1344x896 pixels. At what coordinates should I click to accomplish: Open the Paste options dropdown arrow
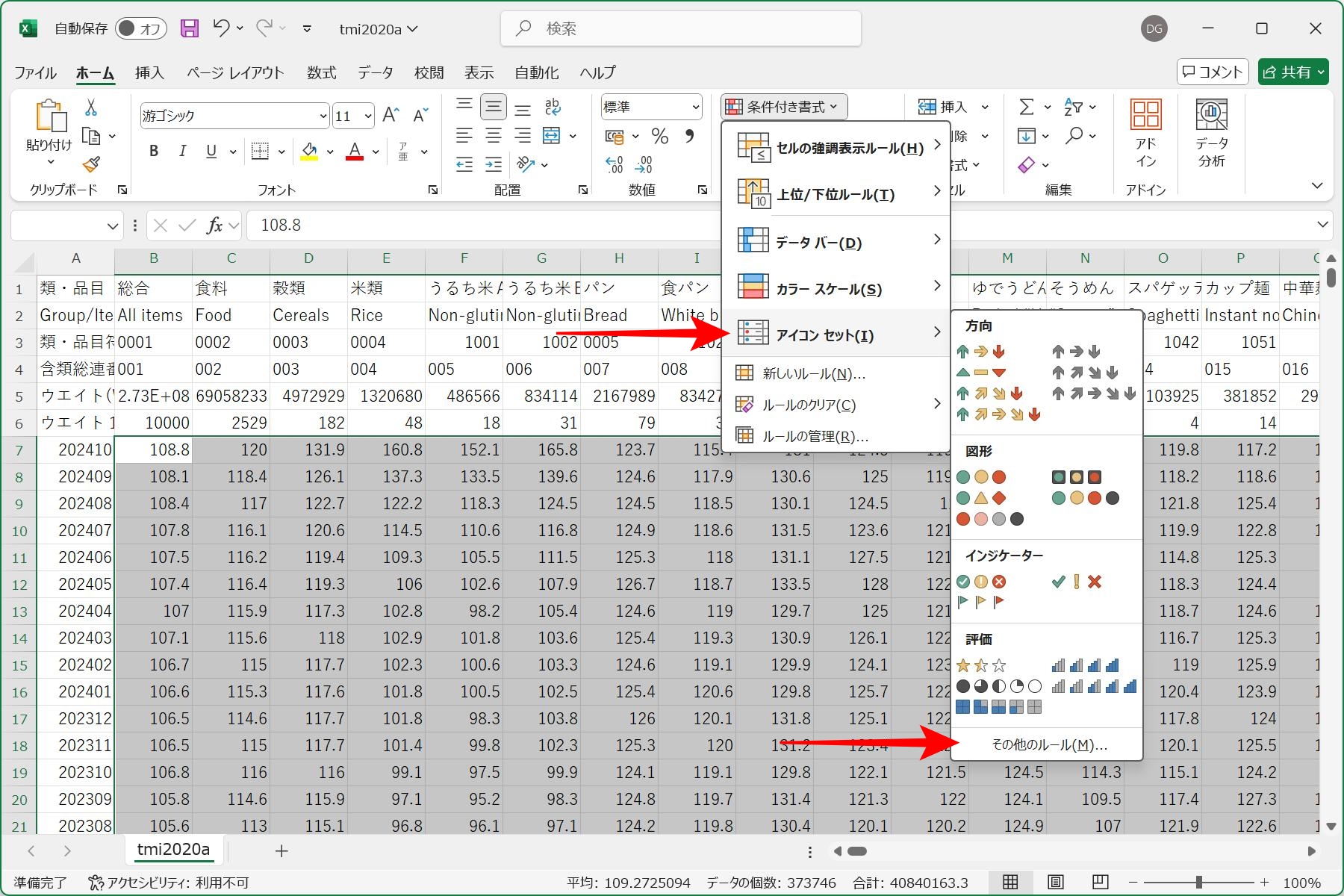coord(50,162)
